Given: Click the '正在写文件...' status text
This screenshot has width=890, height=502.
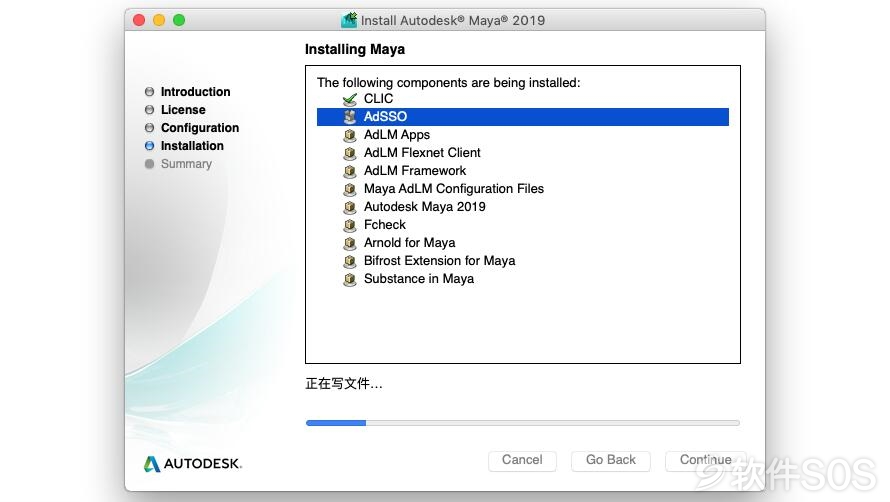Looking at the screenshot, I should pyautogui.click(x=344, y=384).
